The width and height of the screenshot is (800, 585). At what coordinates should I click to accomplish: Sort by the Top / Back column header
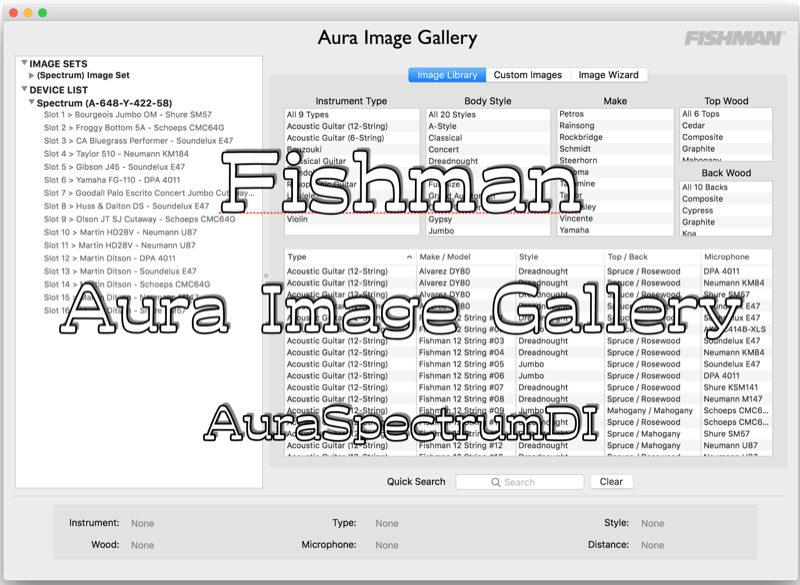click(652, 257)
